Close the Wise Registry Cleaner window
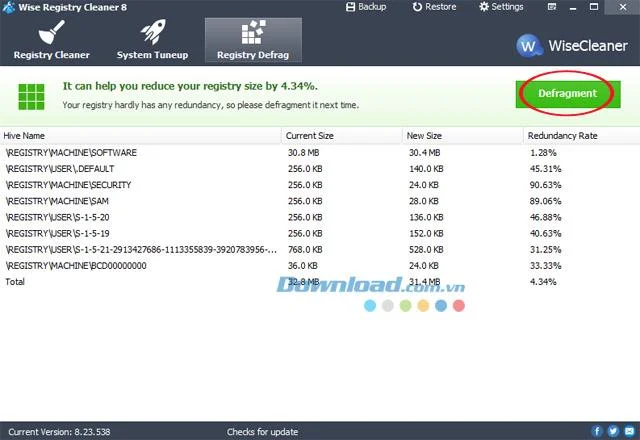Viewport: 640px width, 440px height. (x=623, y=7)
